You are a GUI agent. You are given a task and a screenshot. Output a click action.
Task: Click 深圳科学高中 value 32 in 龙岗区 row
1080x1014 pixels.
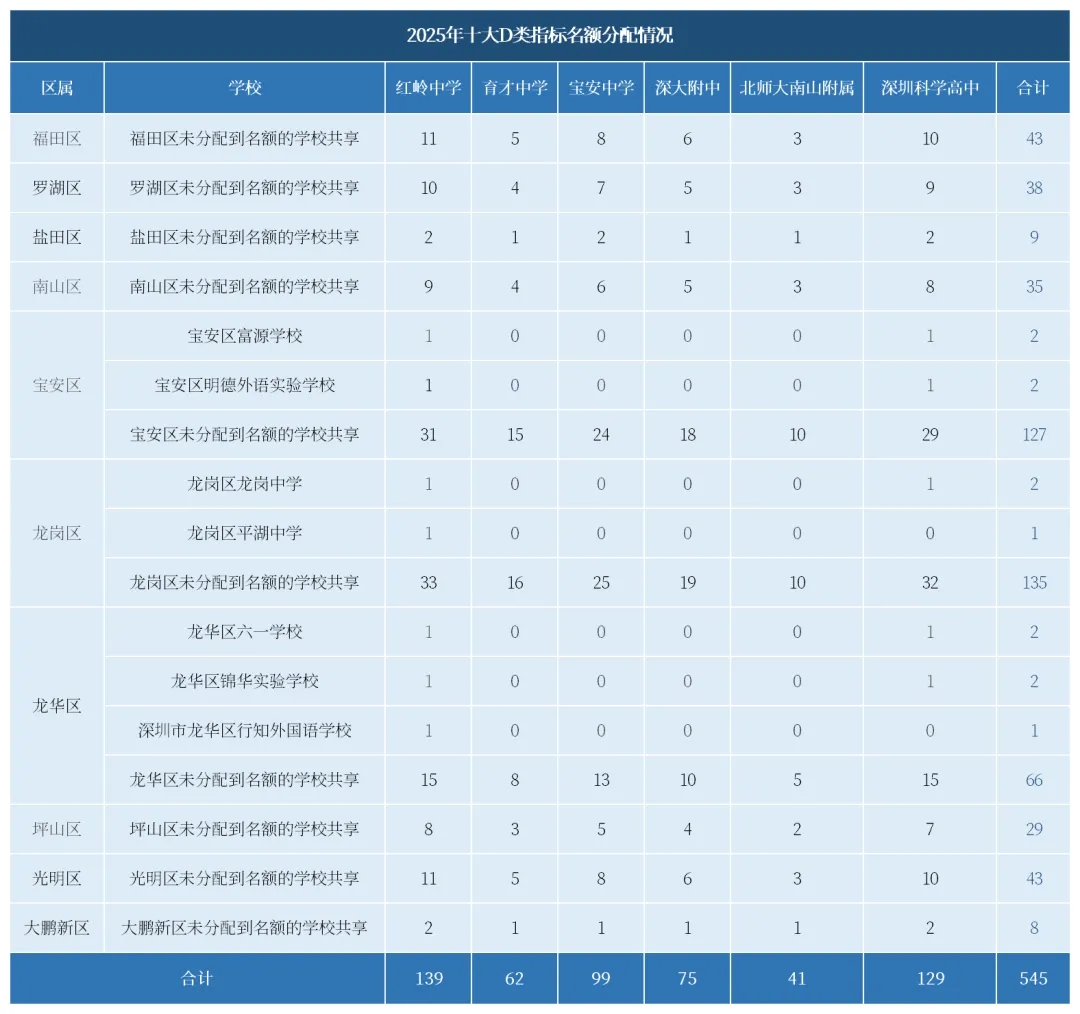click(930, 583)
